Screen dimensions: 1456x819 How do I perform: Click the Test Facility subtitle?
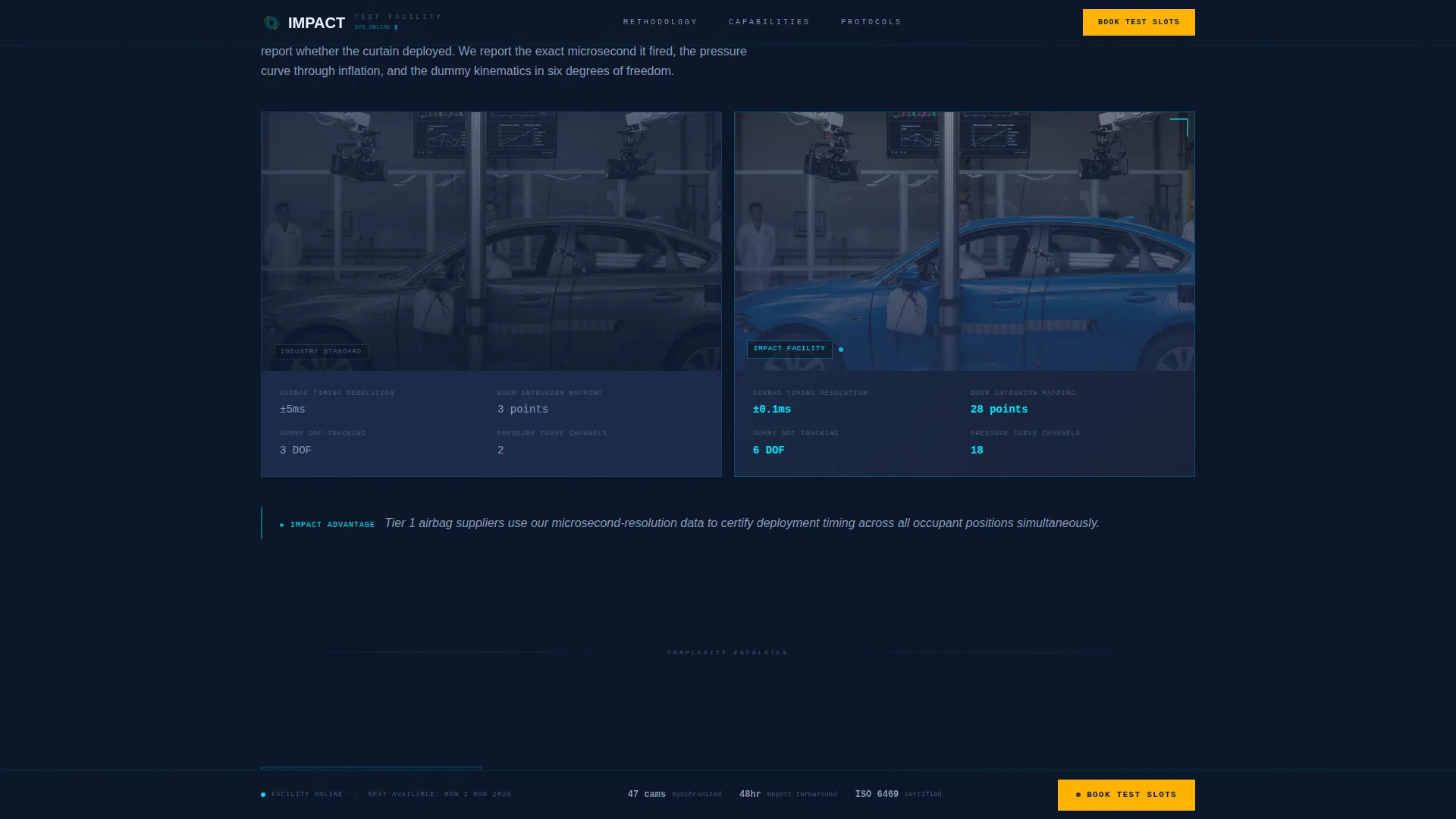coord(398,17)
